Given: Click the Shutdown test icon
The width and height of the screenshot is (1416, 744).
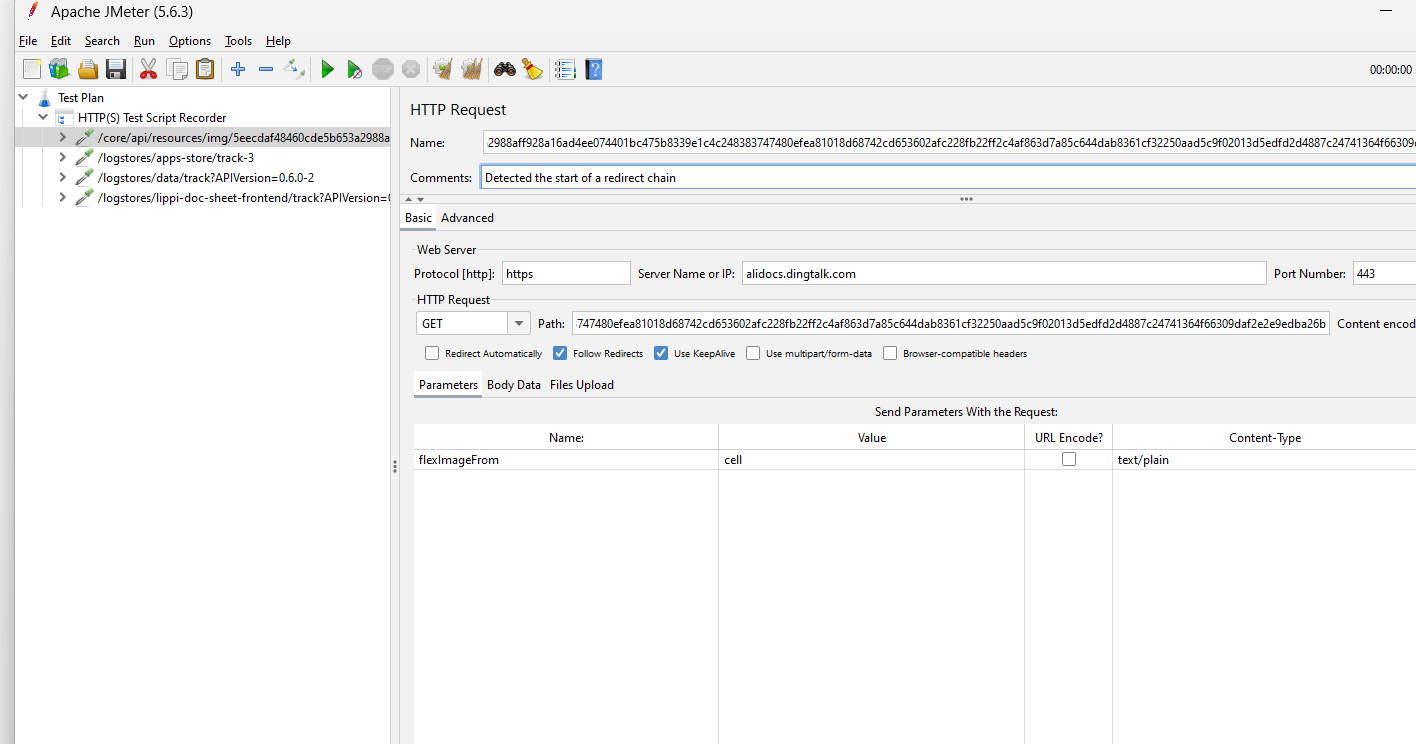Looking at the screenshot, I should coord(411,69).
